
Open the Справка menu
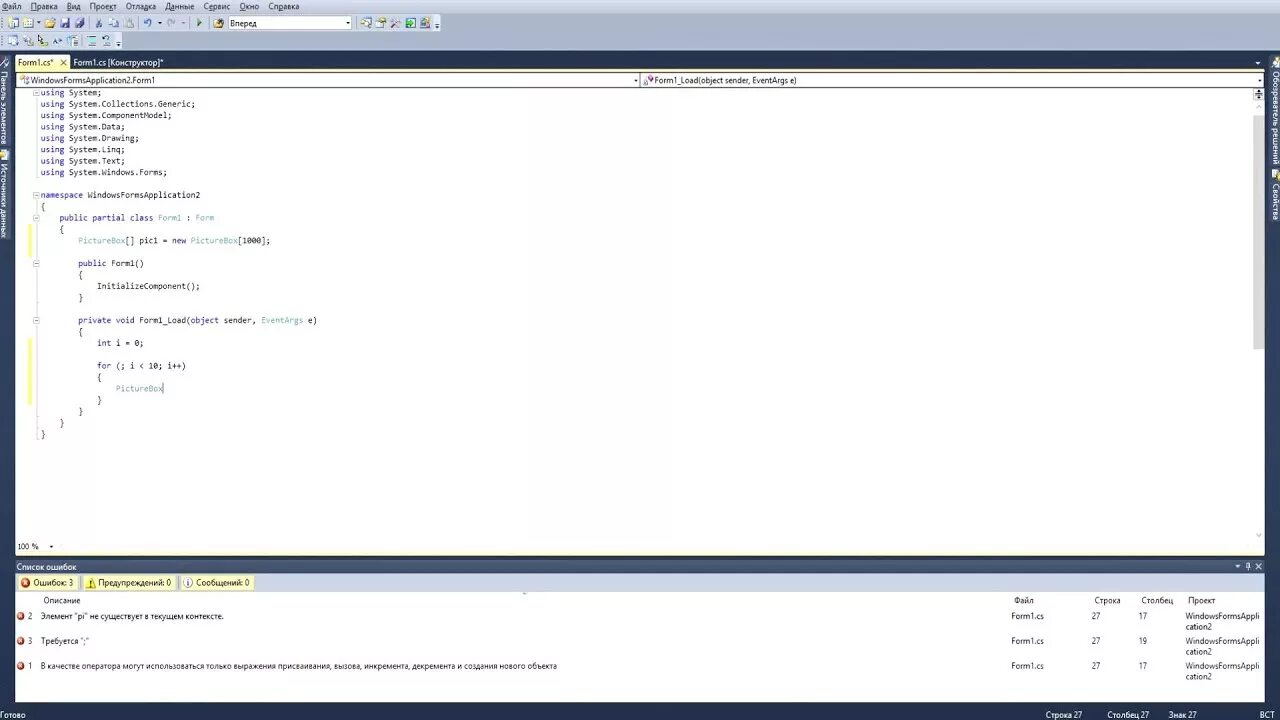pos(284,6)
